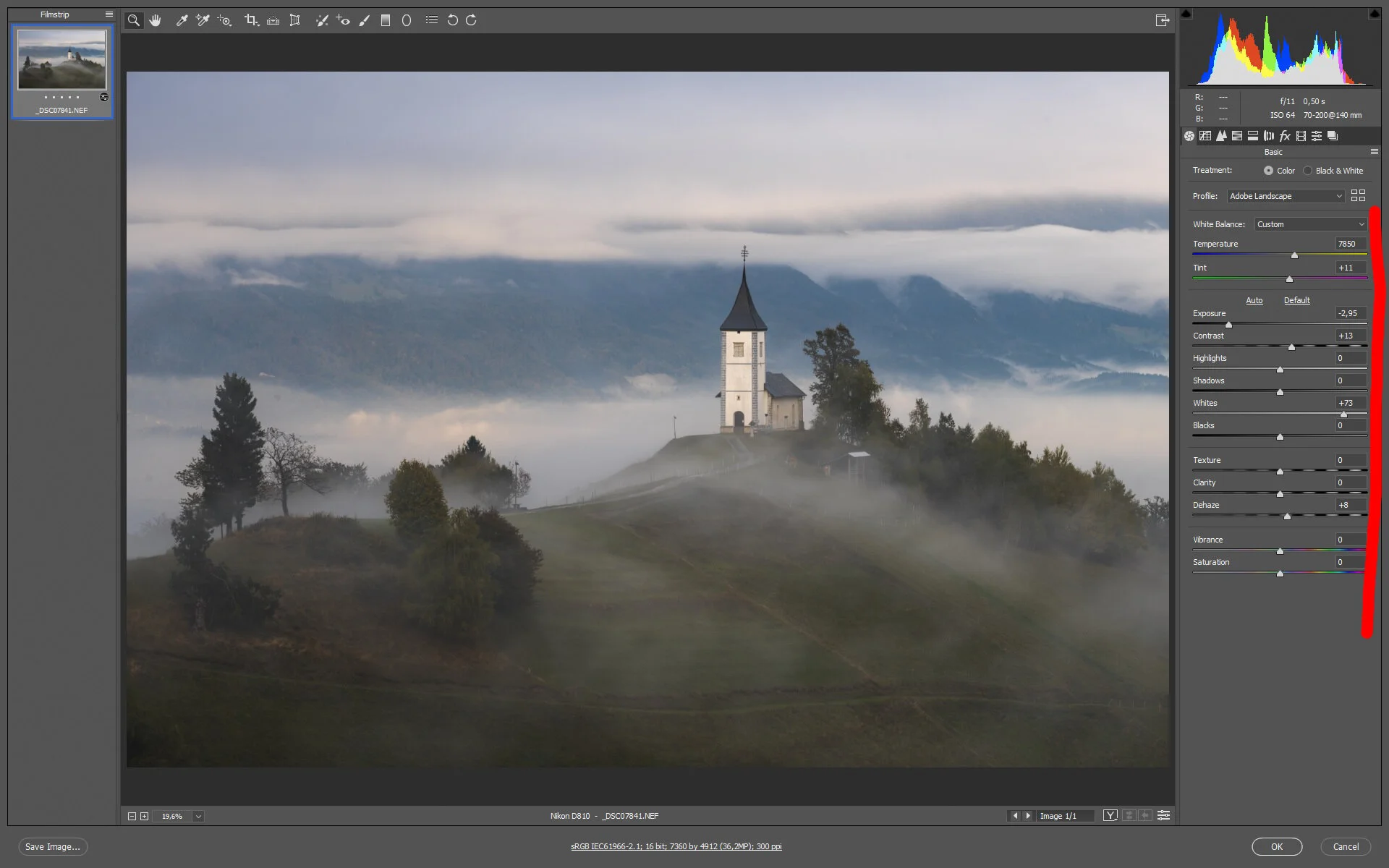Viewport: 1389px width, 868px height.
Task: Activate the Spot Removal tool
Action: [322, 20]
